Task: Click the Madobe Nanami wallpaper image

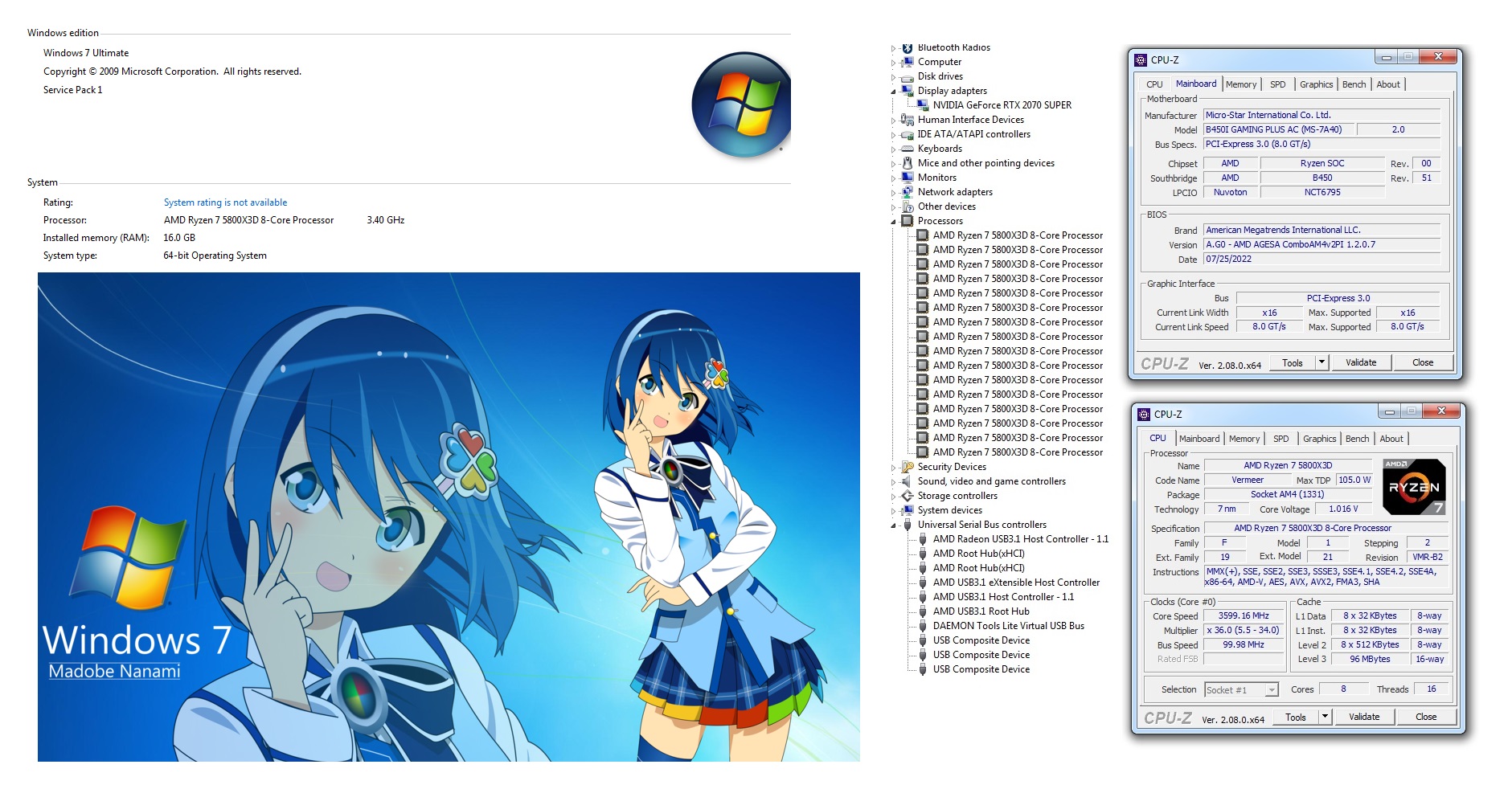Action: point(449,517)
